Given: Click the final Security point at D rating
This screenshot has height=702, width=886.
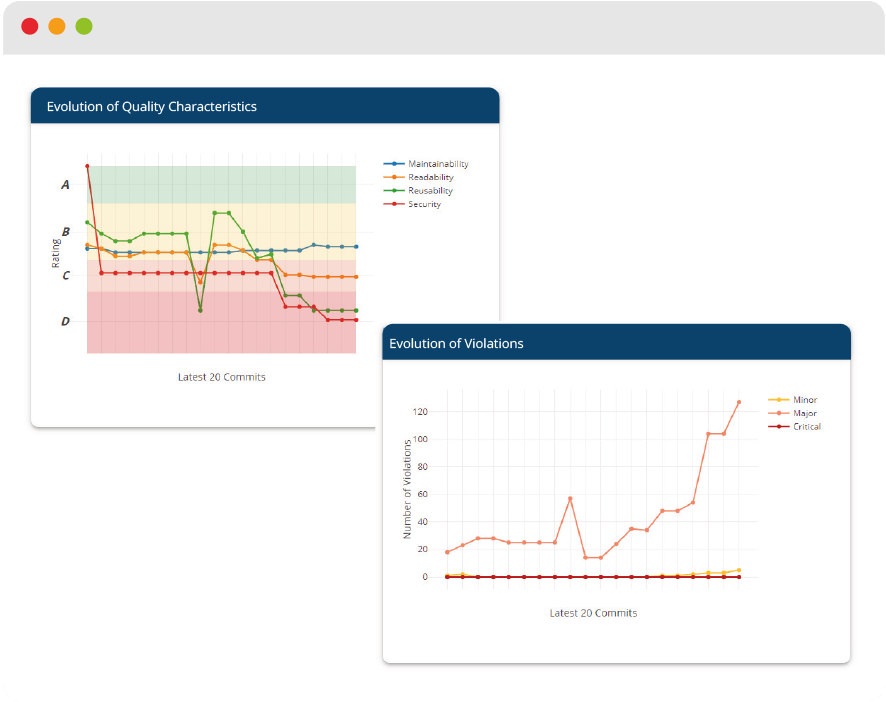Looking at the screenshot, I should (356, 320).
